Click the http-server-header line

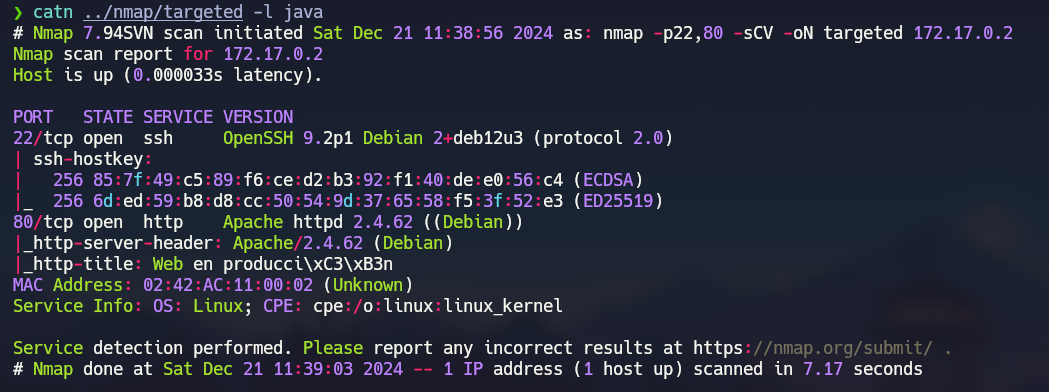pyautogui.click(x=233, y=243)
